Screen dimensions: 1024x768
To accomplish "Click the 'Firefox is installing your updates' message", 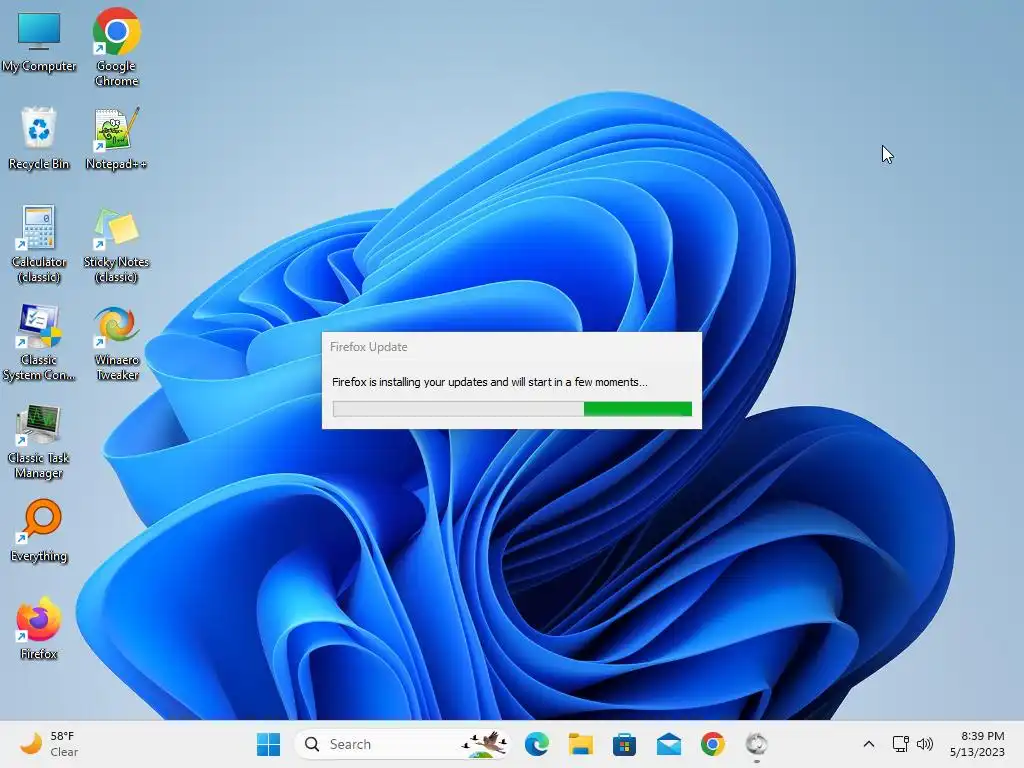I will coord(490,382).
